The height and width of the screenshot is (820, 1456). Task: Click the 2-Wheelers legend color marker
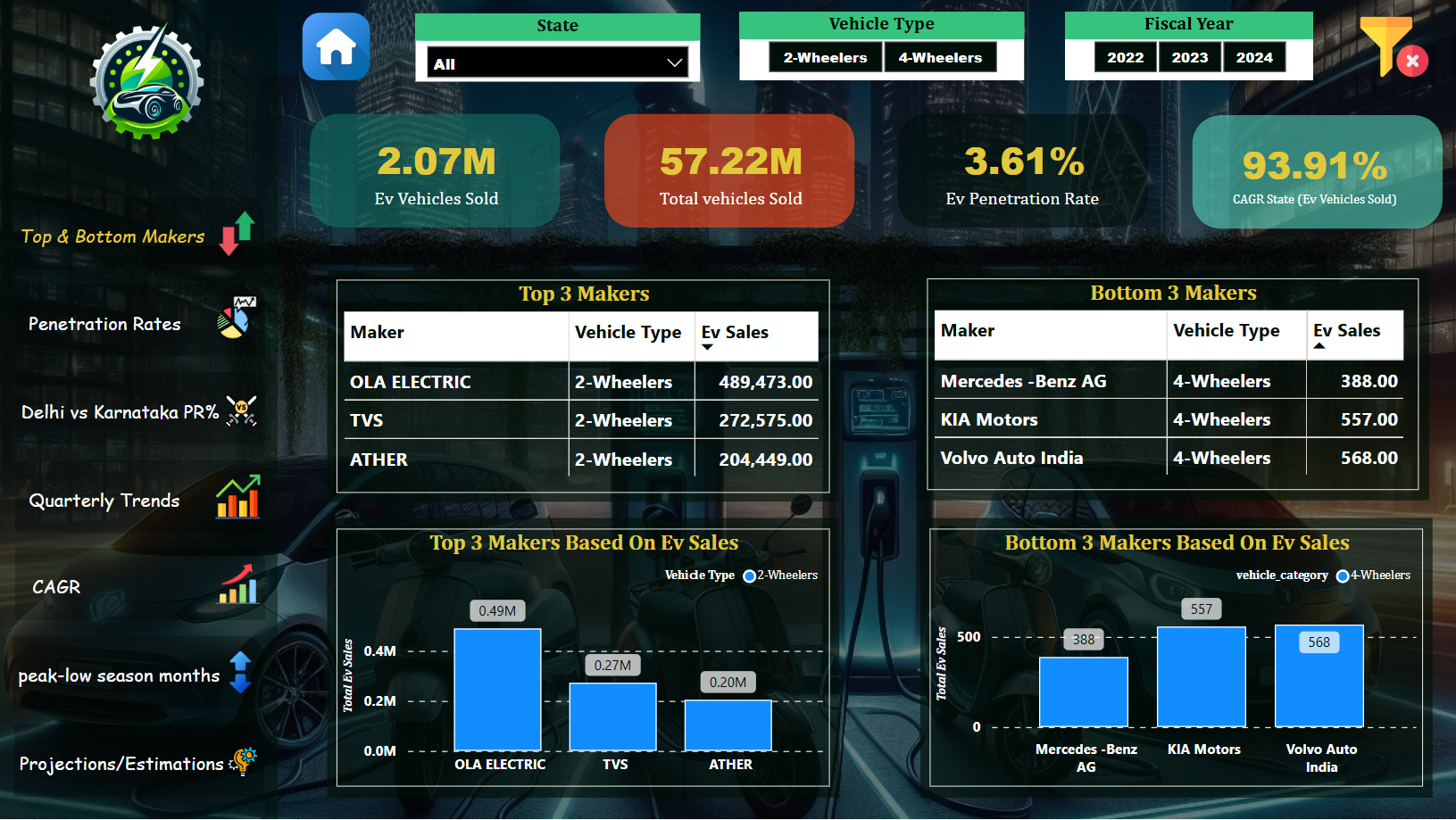pos(749,576)
